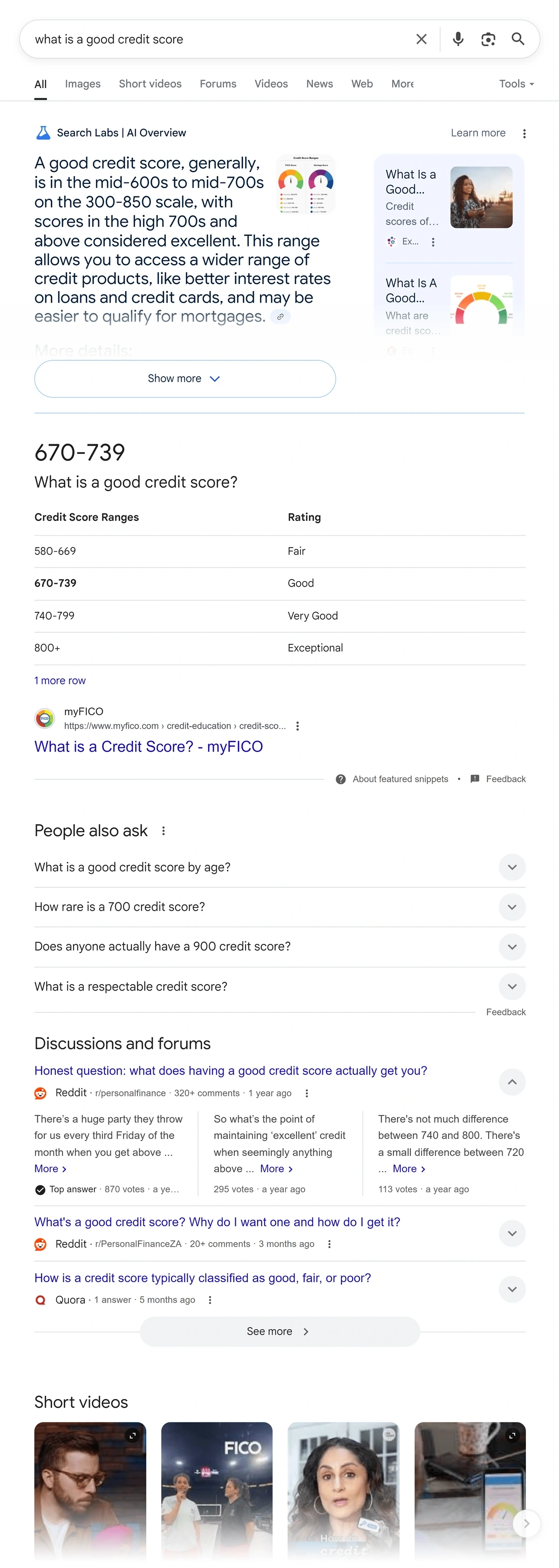Switch to Images tab

(x=83, y=84)
